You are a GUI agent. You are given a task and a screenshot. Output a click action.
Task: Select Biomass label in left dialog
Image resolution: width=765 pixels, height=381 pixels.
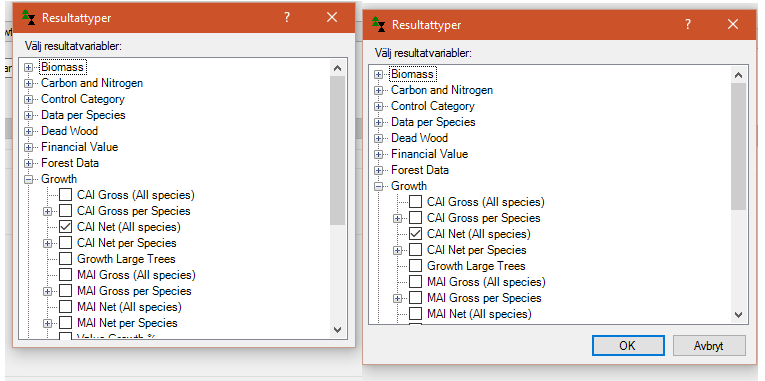(x=62, y=67)
